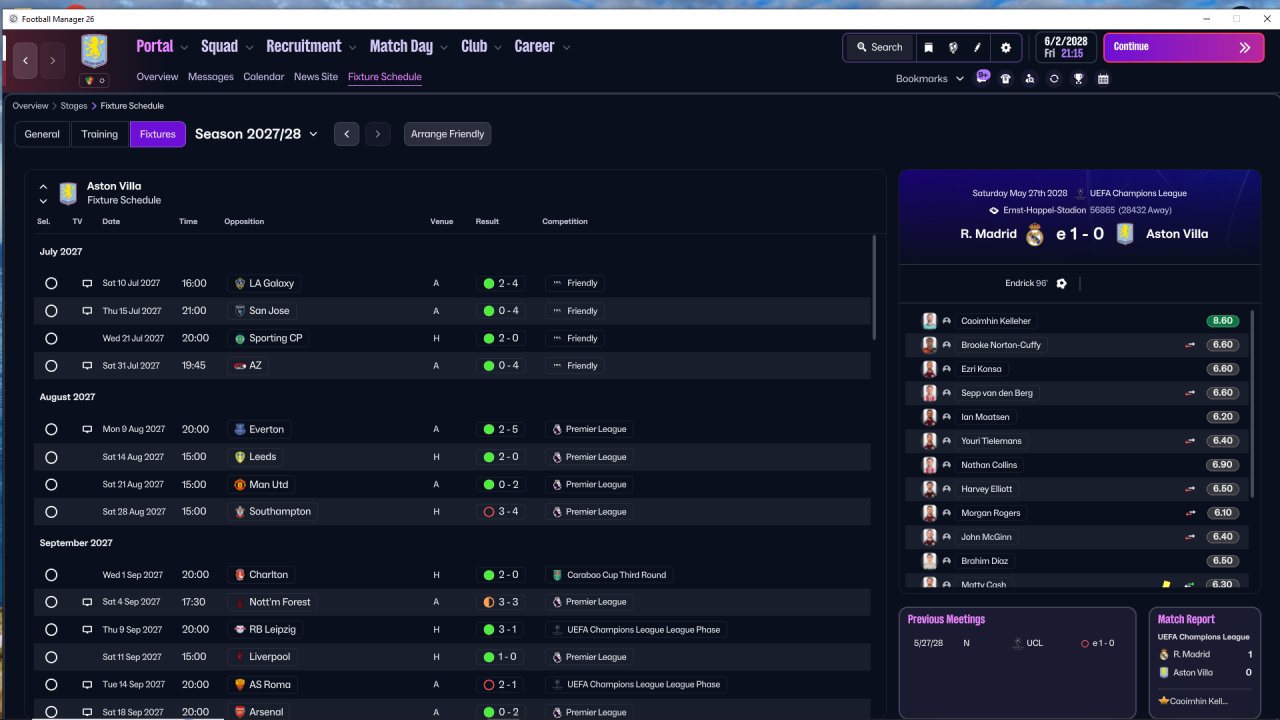Click the substitution icon for Harvey Elliott
The image size is (1280, 720).
click(x=1190, y=489)
